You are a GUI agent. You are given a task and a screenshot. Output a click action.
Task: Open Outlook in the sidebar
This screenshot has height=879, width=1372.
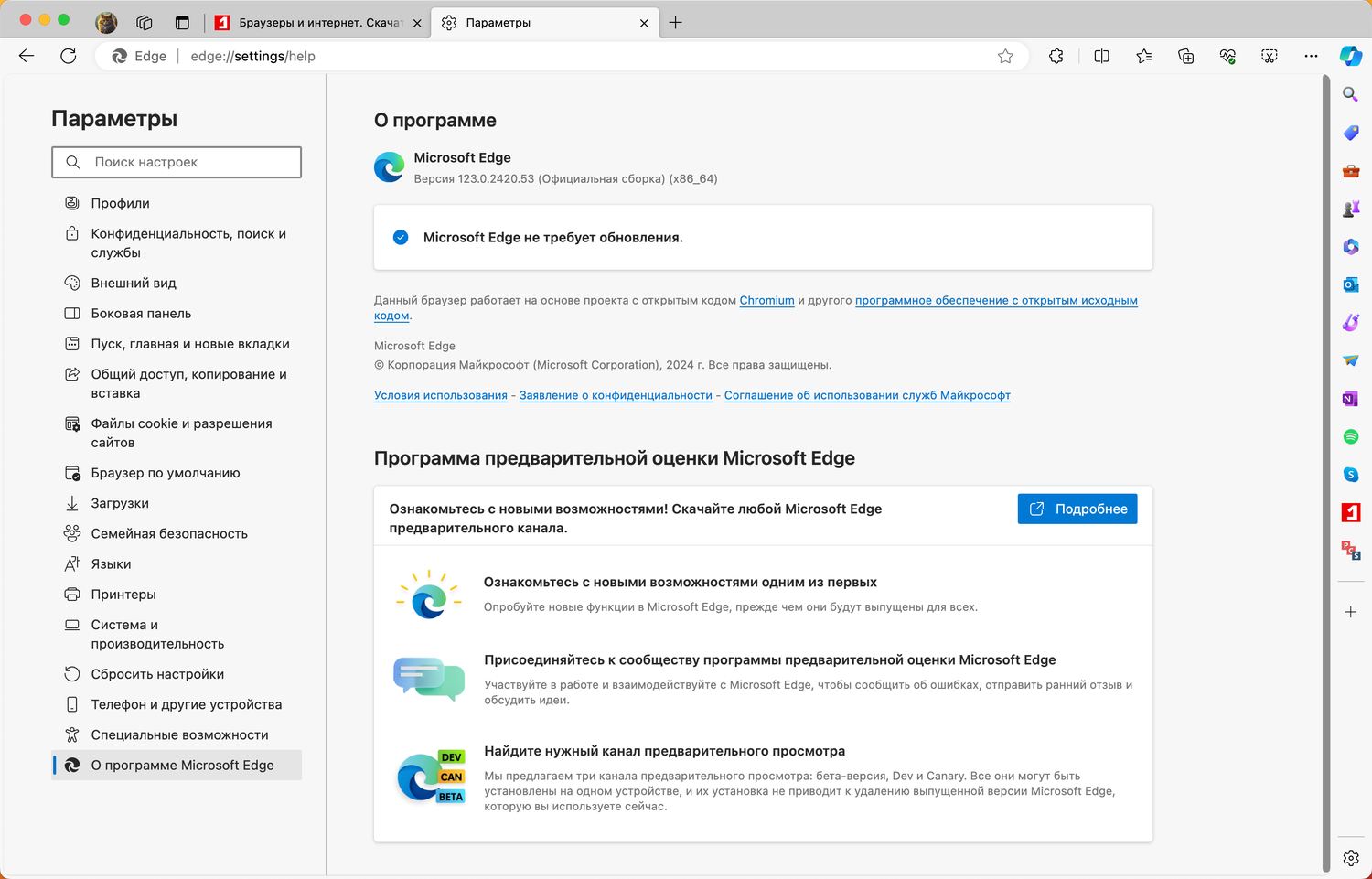[x=1351, y=284]
